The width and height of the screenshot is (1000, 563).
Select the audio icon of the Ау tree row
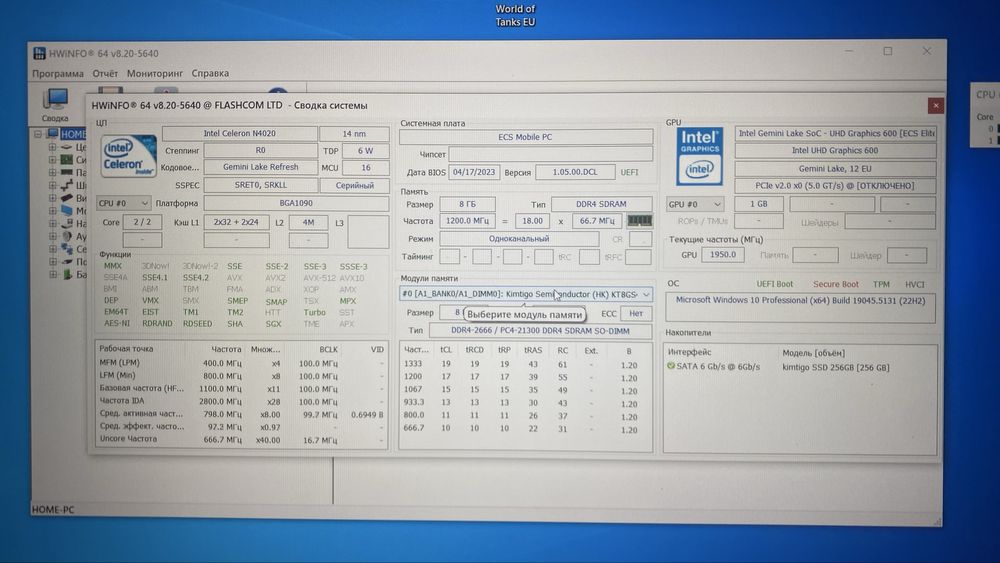tap(67, 237)
